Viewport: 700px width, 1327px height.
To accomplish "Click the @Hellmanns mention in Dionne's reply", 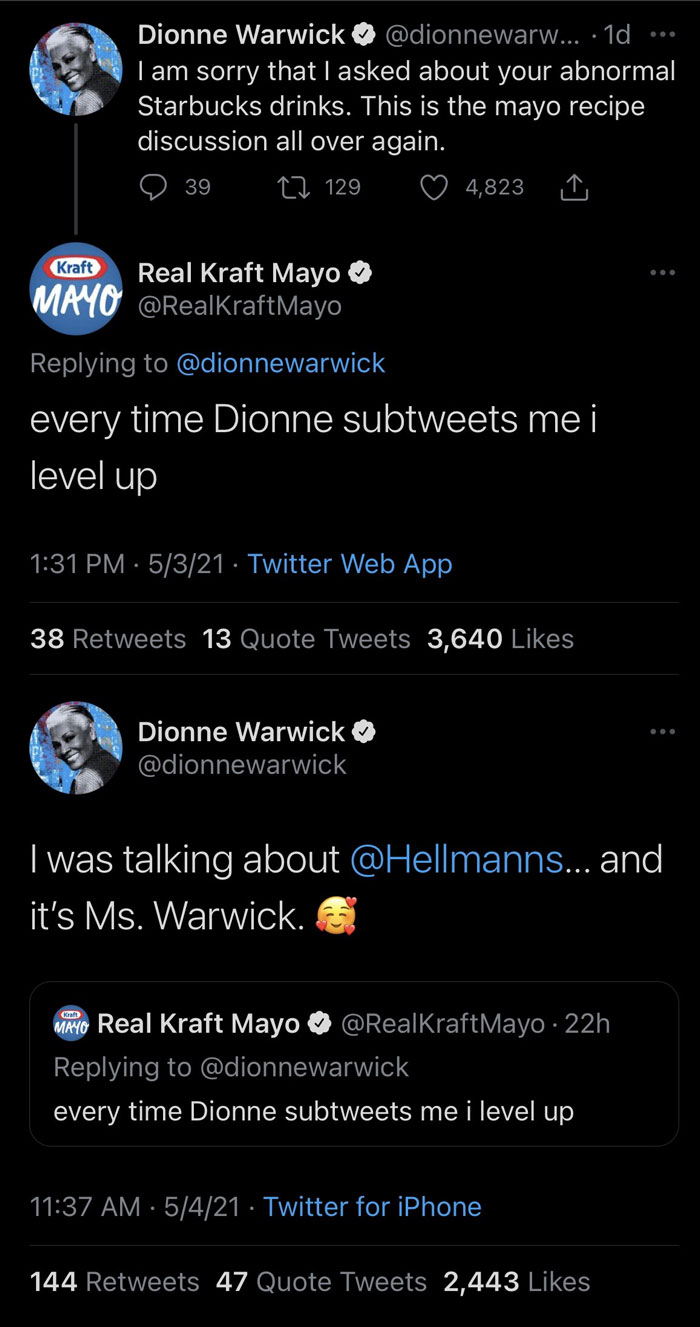I will coord(455,858).
